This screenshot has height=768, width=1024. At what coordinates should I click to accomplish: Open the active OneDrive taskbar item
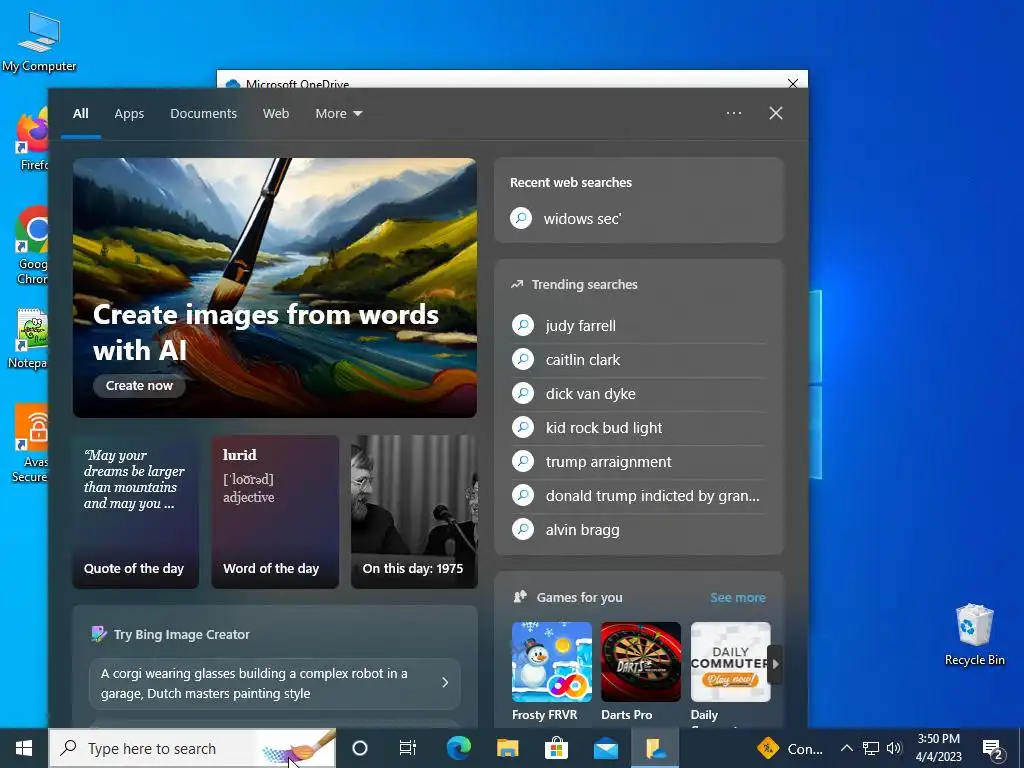tap(655, 748)
